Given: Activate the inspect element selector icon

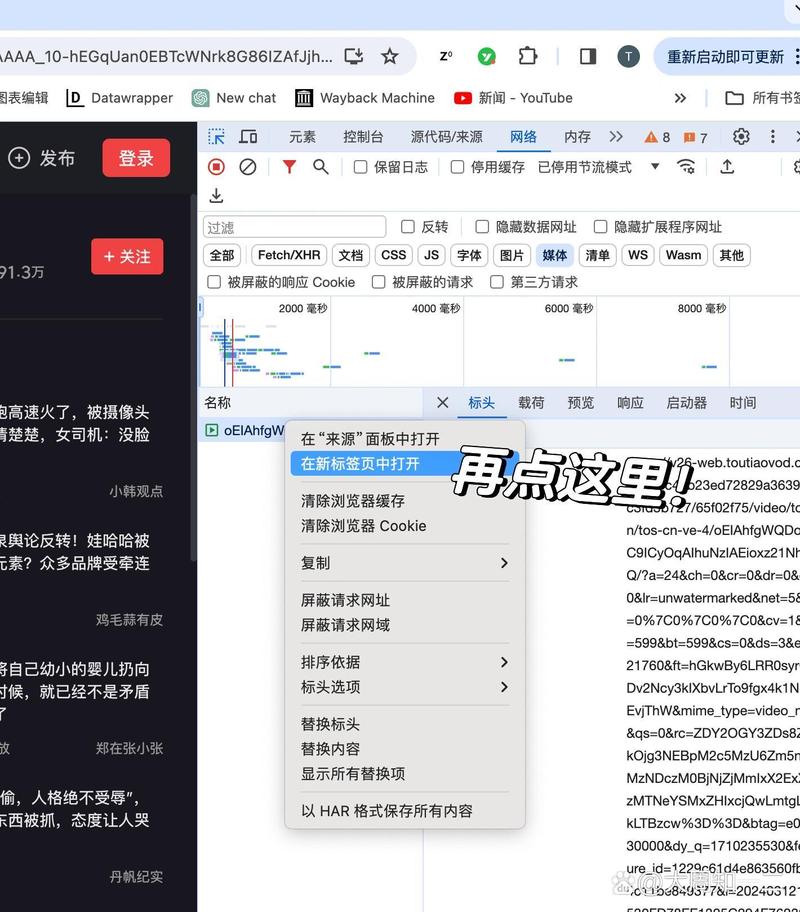Looking at the screenshot, I should [216, 137].
